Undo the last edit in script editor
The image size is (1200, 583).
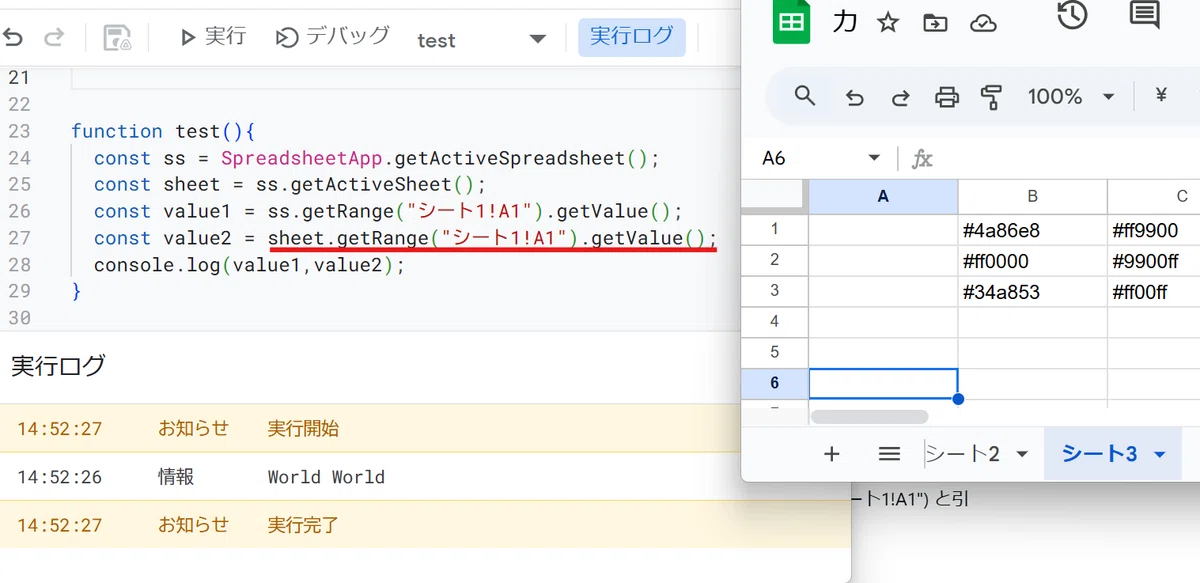[x=13, y=38]
